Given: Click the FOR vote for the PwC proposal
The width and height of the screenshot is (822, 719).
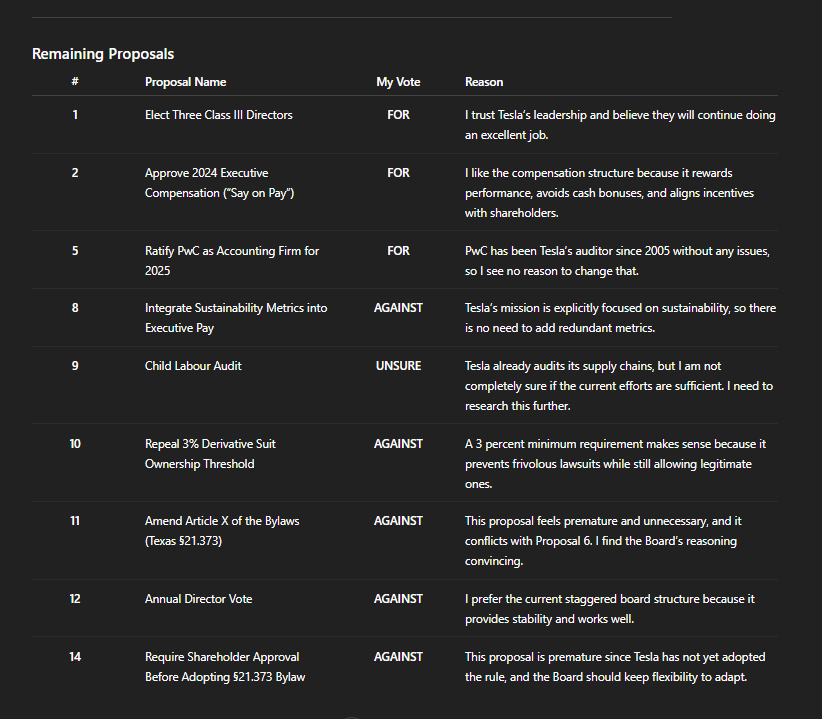Looking at the screenshot, I should pos(398,251).
